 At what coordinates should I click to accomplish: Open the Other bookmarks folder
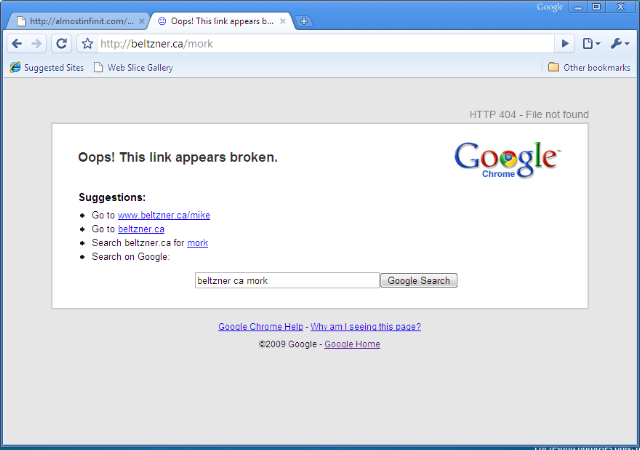point(589,67)
